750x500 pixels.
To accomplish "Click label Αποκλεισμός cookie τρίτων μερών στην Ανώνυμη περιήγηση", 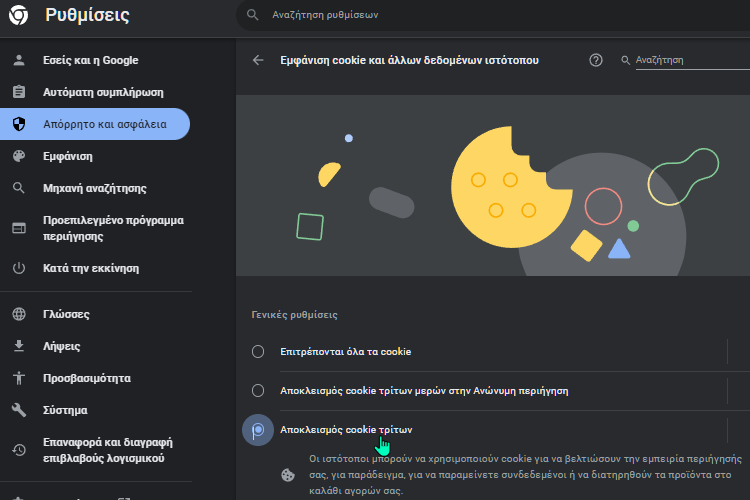I will coord(424,391).
